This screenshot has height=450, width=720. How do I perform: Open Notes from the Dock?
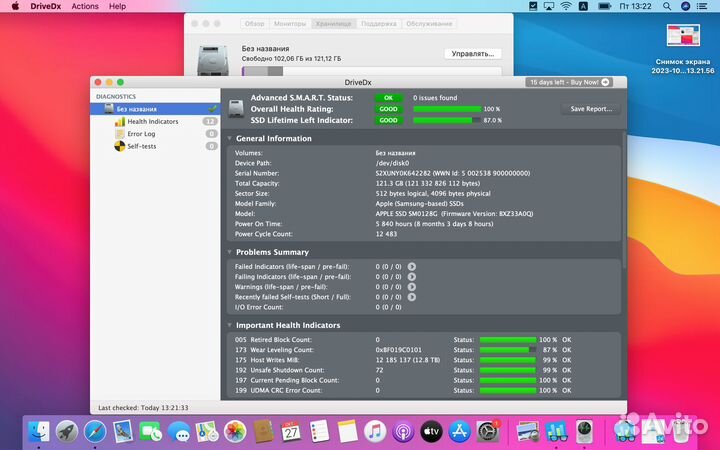click(347, 432)
